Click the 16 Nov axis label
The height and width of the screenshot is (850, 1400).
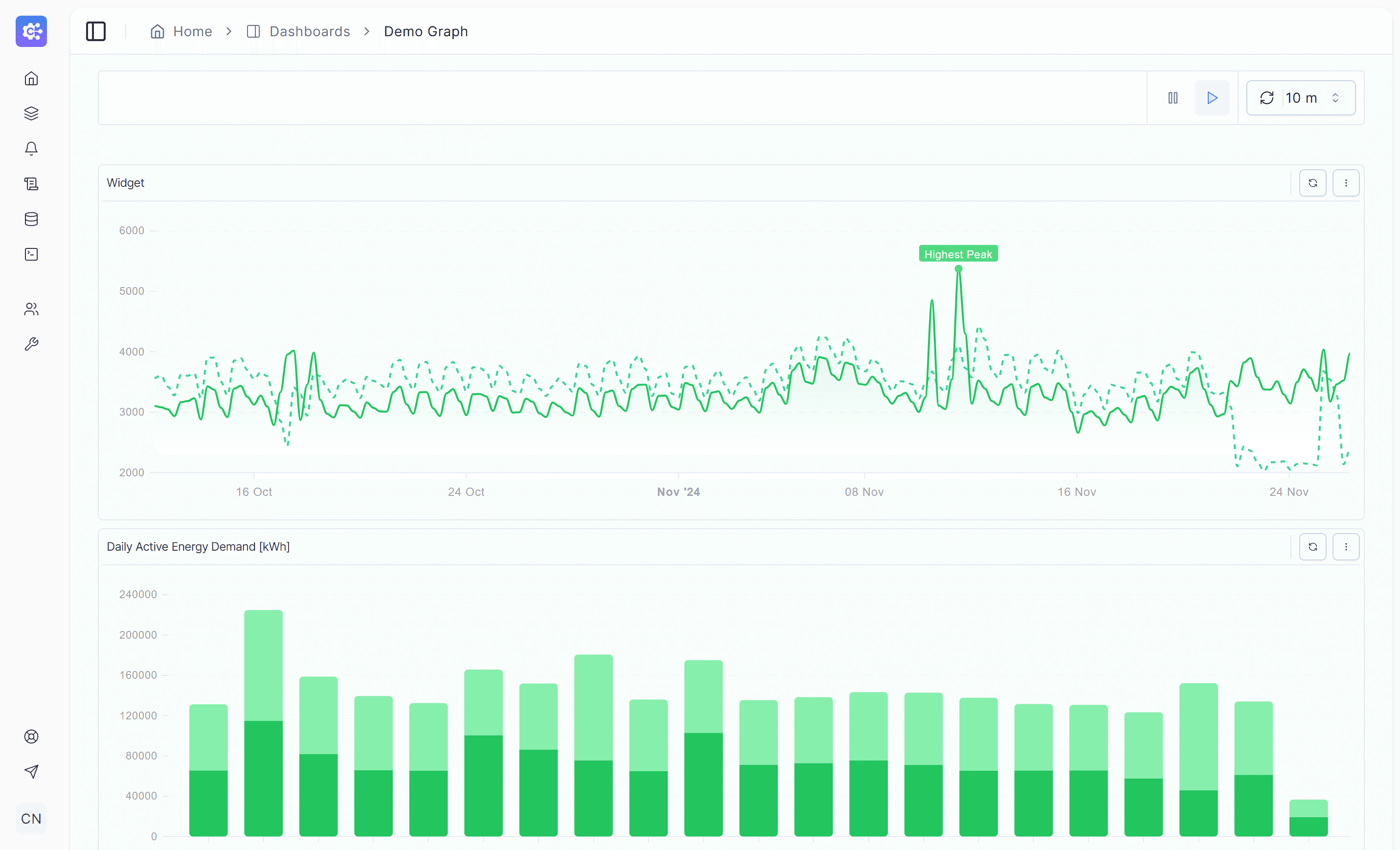pyautogui.click(x=1077, y=492)
